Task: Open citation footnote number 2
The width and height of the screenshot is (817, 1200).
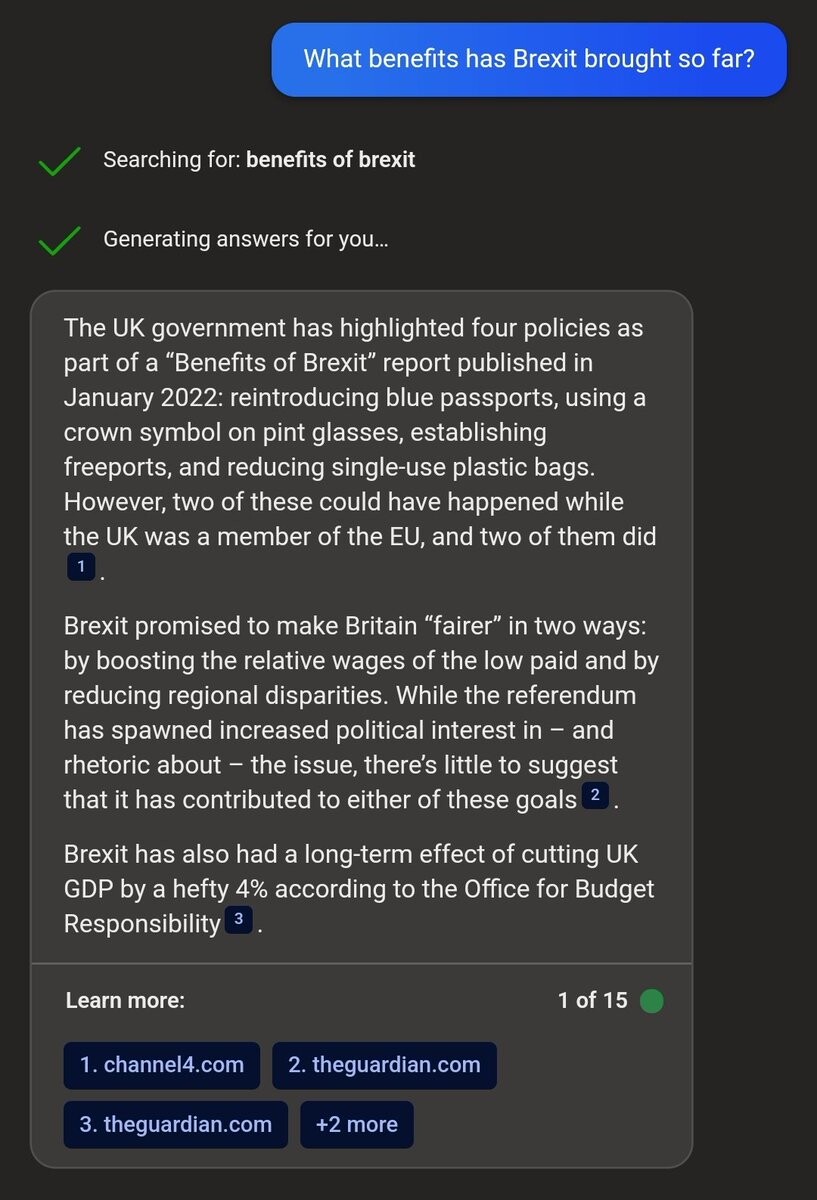Action: 594,796
